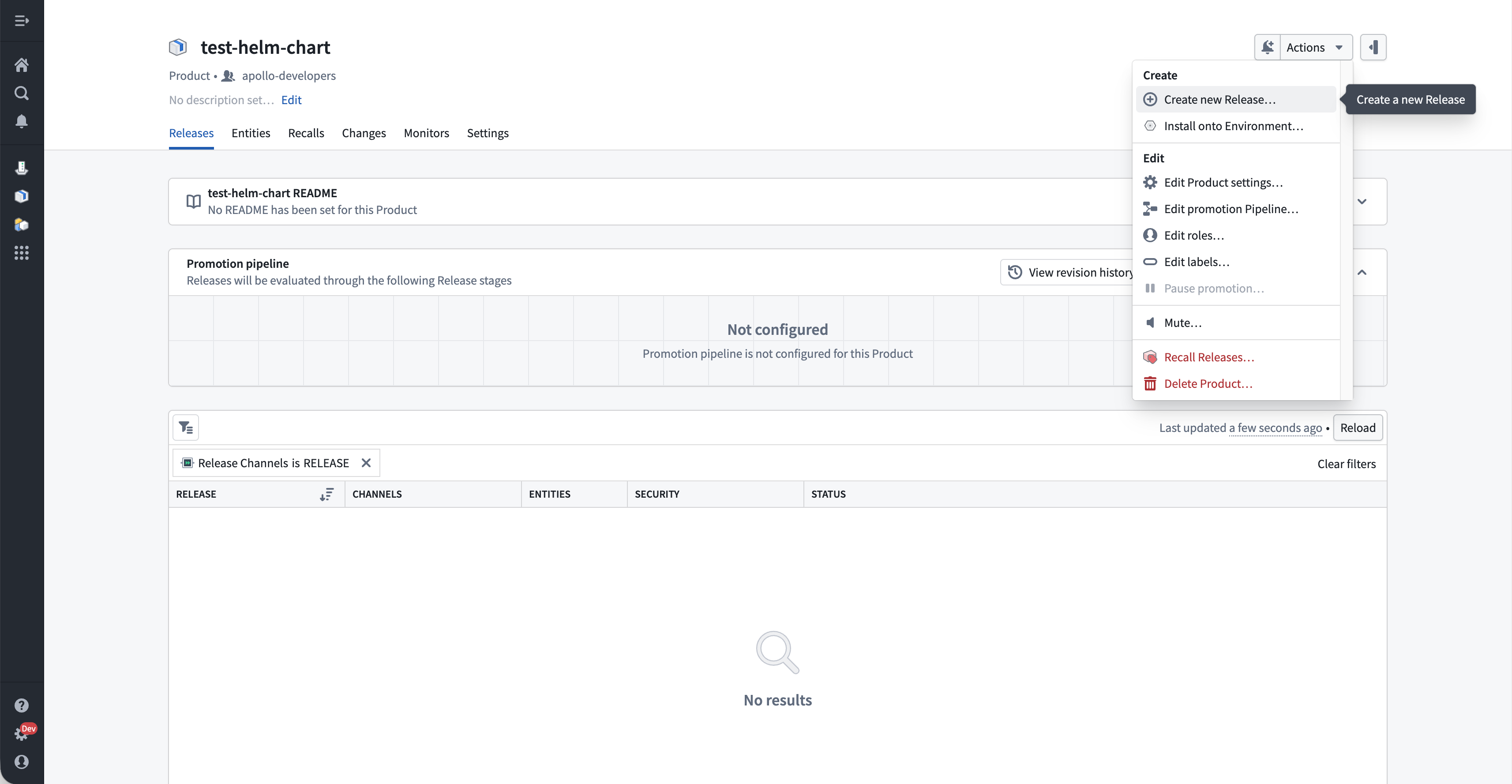The image size is (1512, 784).
Task: Switch to the Releases tab
Action: coord(191,133)
